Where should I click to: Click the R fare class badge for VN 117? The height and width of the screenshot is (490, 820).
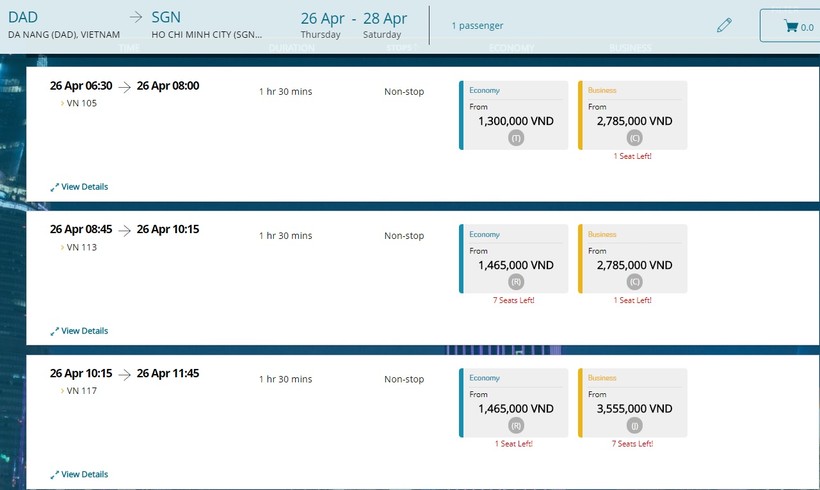tap(516, 427)
